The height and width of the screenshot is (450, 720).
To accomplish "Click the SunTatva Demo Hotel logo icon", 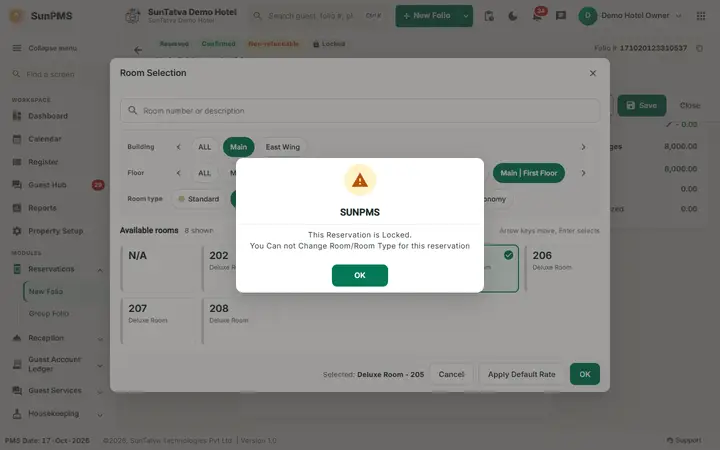I will point(133,16).
